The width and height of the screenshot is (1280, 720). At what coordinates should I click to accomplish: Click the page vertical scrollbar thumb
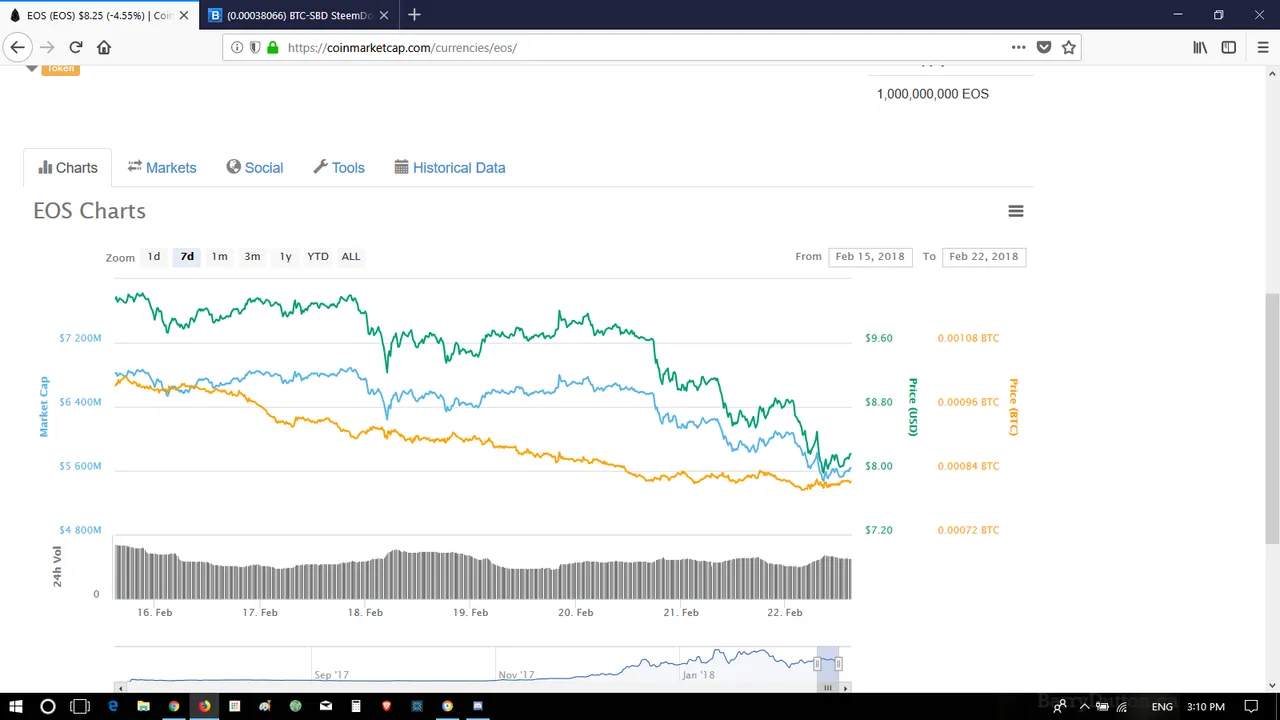pos(1272,419)
